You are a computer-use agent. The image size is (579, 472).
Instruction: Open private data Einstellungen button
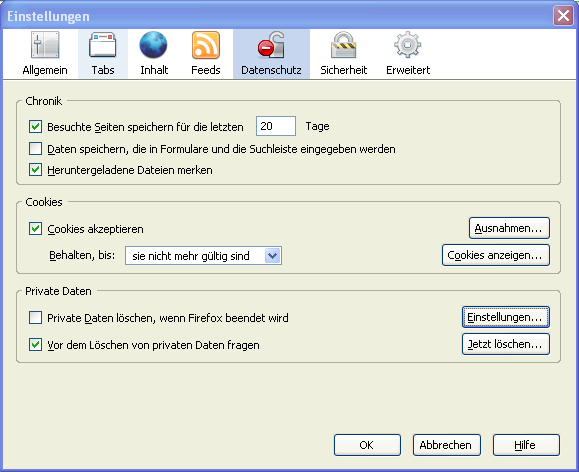(x=506, y=317)
